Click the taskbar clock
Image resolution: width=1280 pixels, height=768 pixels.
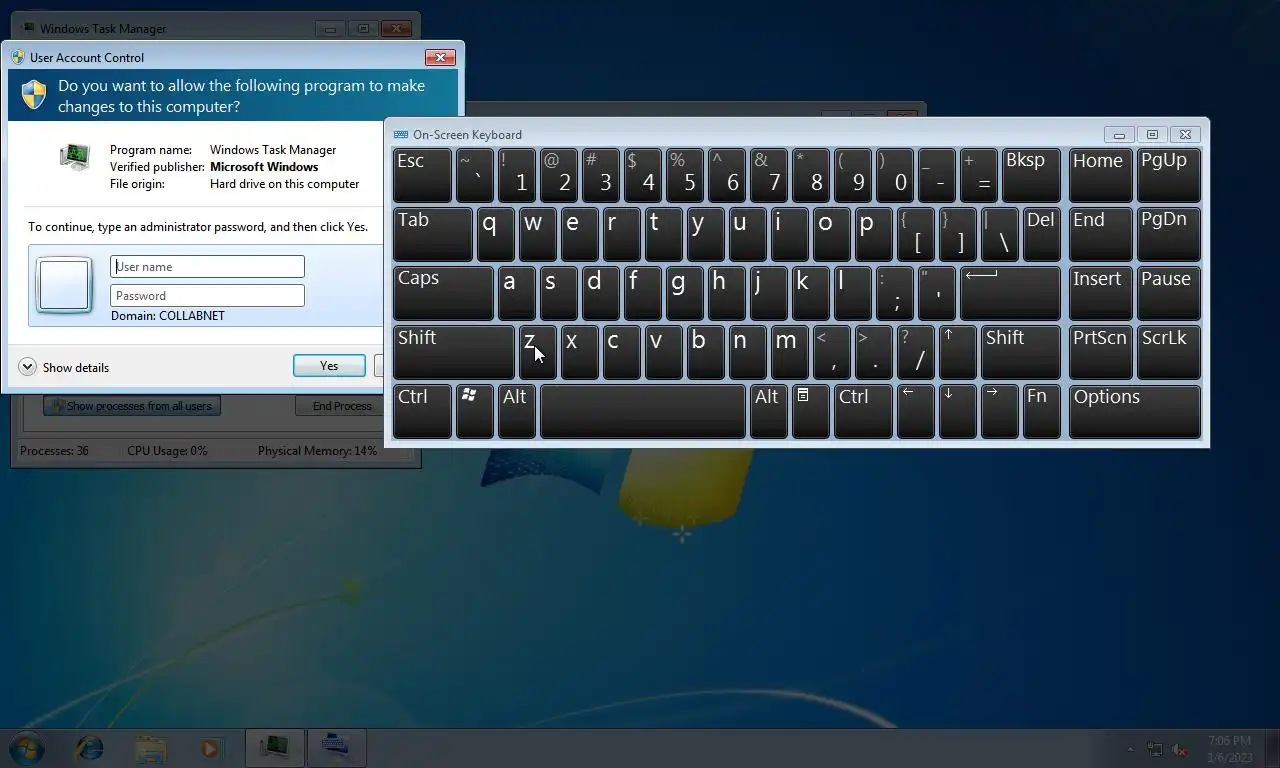(x=1229, y=749)
